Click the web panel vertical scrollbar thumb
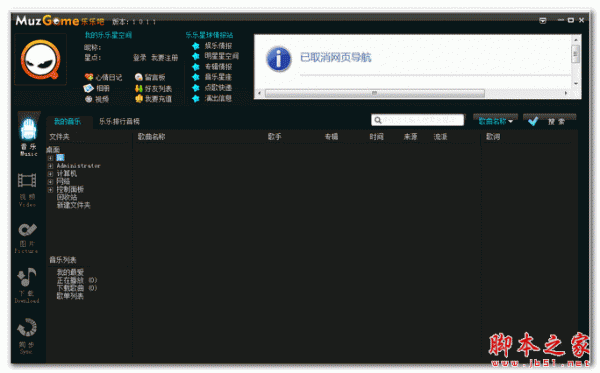 [576, 54]
